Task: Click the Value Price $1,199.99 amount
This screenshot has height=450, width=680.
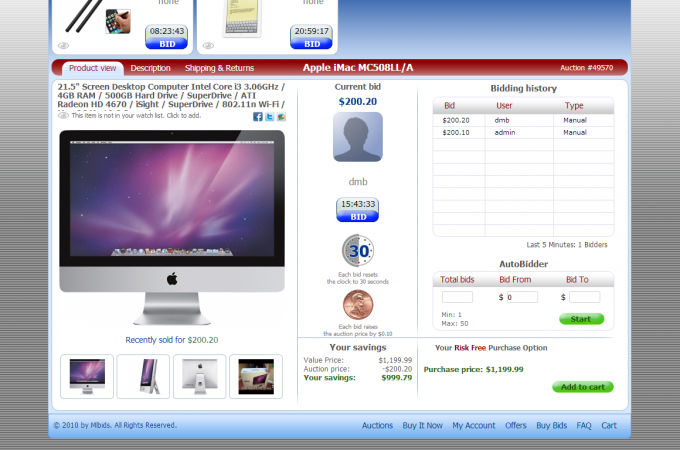Action: (395, 360)
